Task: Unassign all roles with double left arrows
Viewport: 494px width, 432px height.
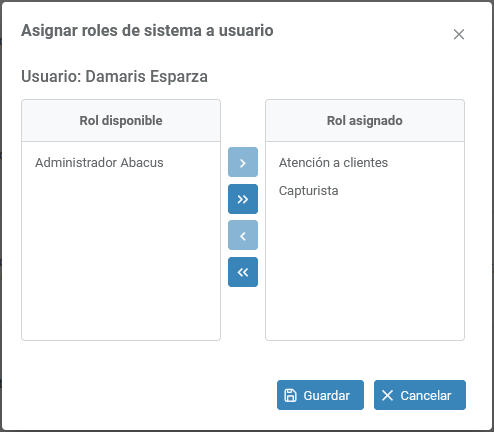Action: [243, 272]
